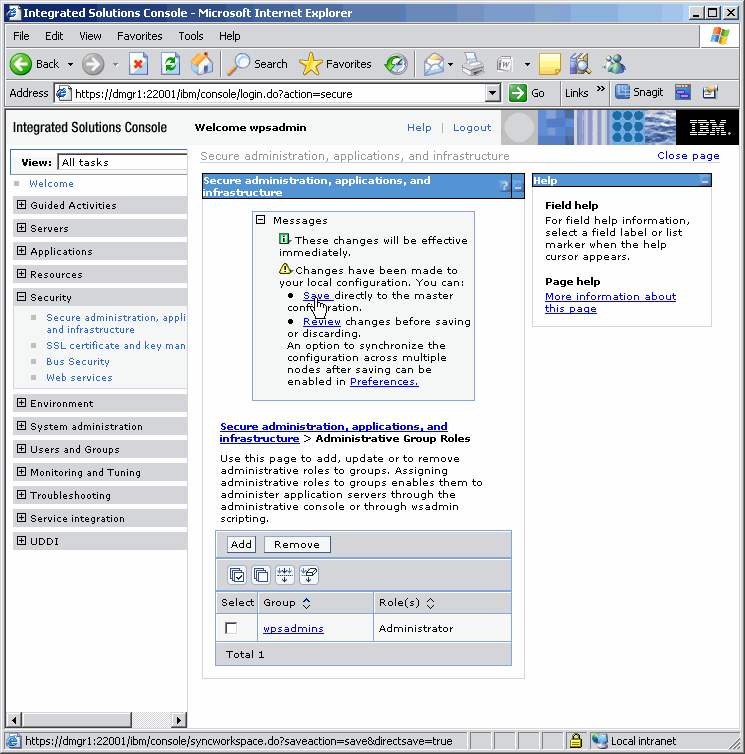Click the Select All table icon
Screen dimensions: 745x754
click(237, 574)
